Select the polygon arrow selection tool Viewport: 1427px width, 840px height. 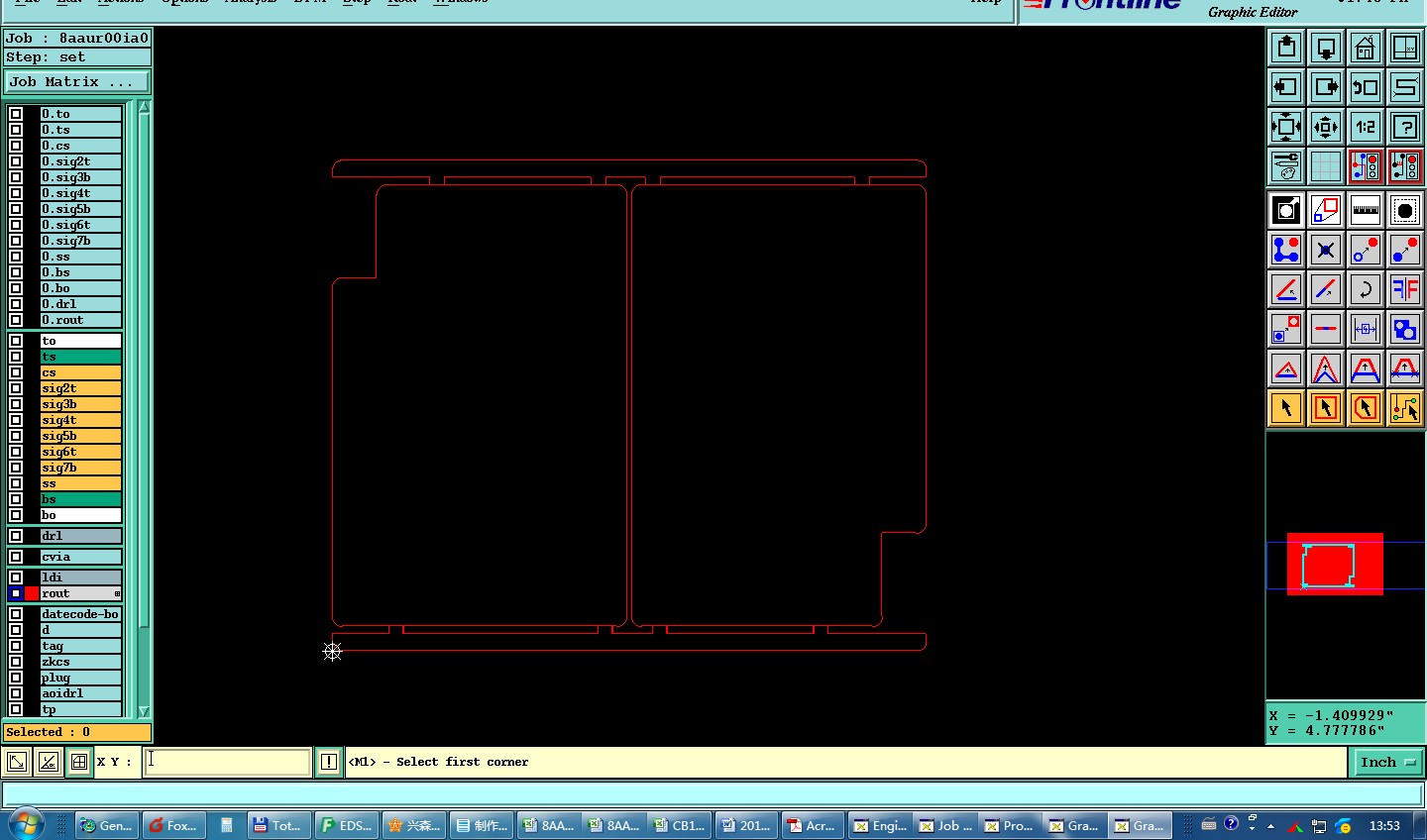(1366, 408)
